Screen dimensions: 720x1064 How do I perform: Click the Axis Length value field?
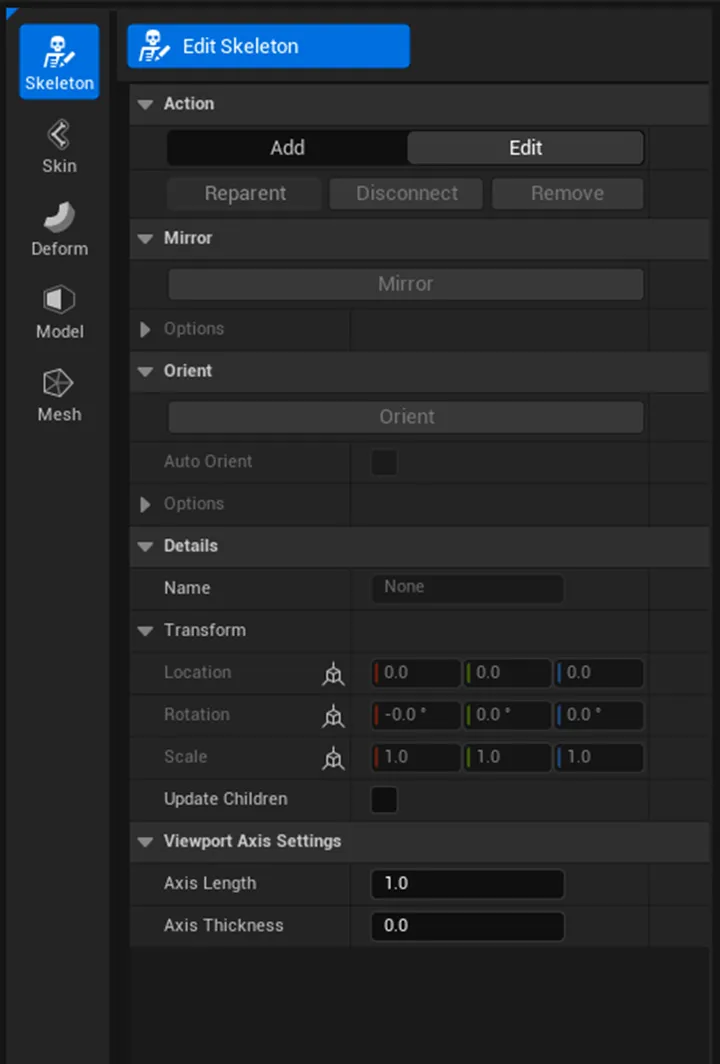[x=467, y=884]
